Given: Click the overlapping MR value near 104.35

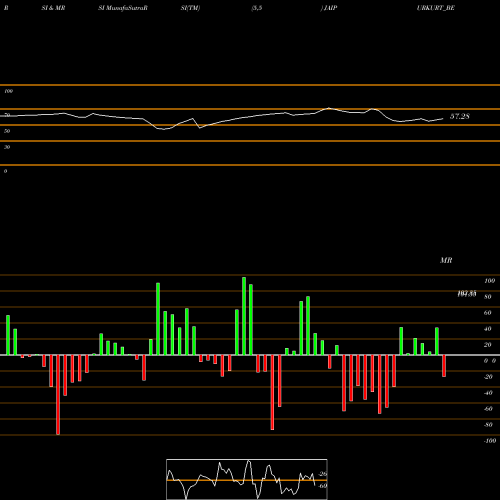Looking at the screenshot, I should coord(467,294).
